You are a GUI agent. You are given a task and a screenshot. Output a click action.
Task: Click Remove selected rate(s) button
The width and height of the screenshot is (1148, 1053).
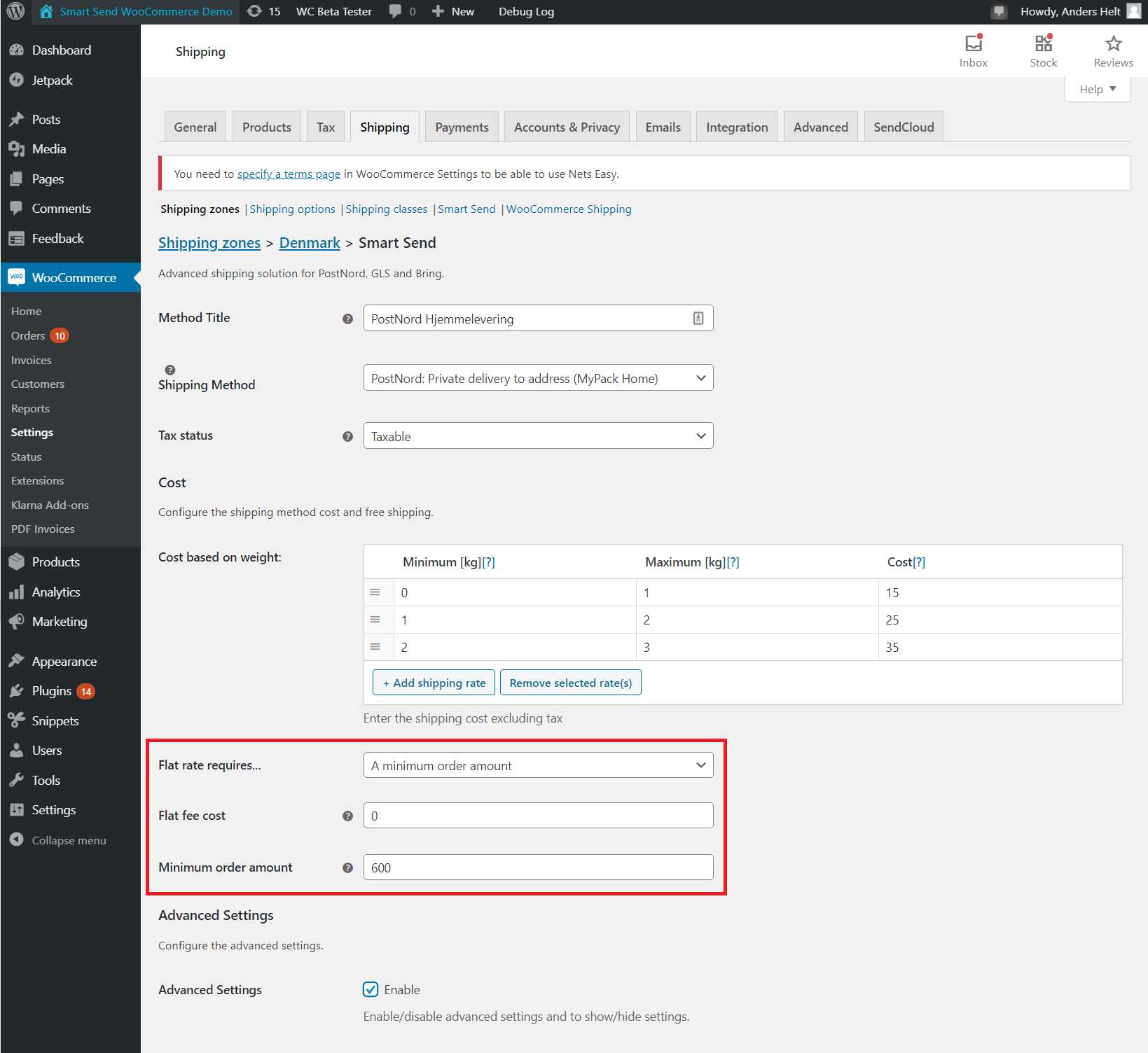[571, 683]
